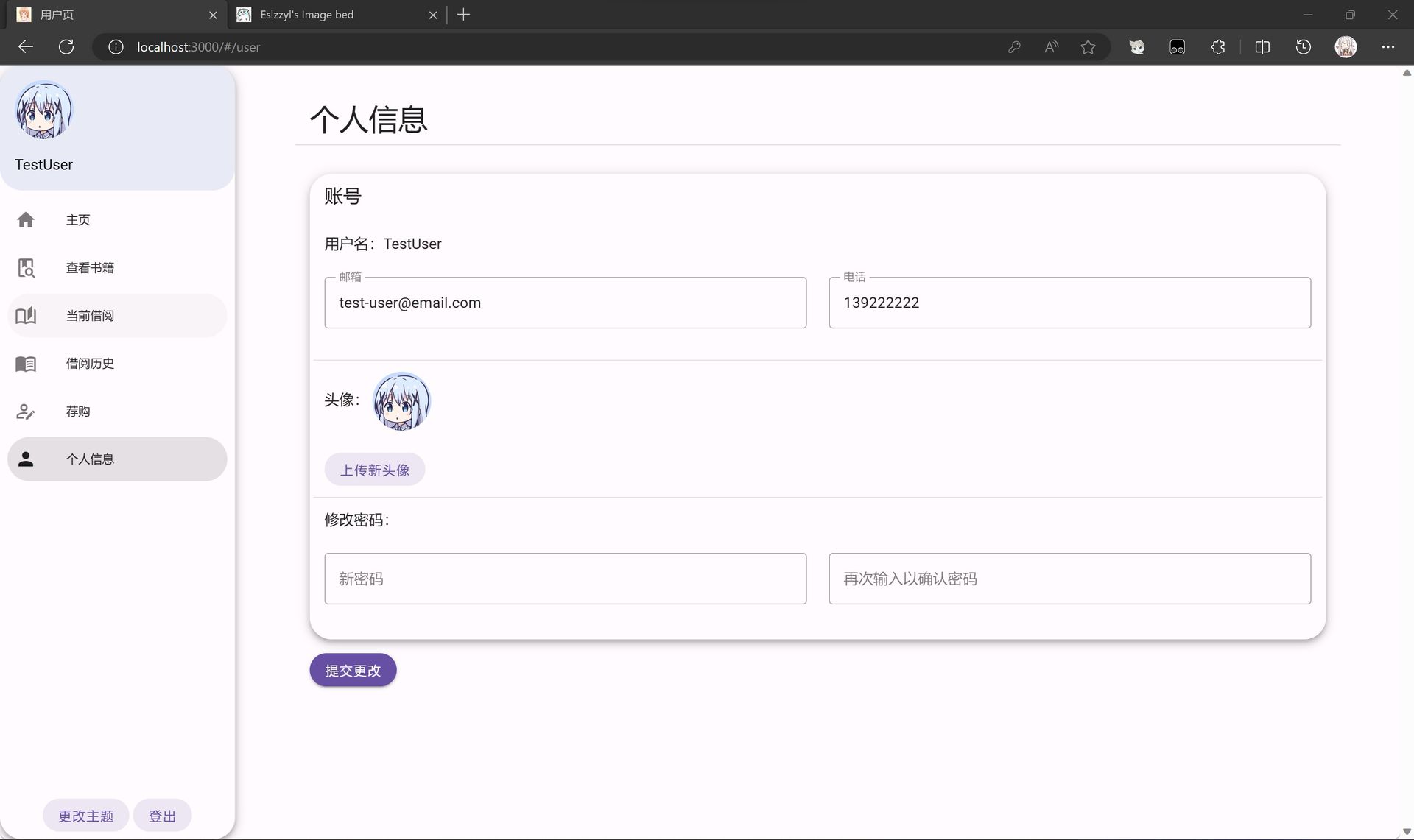Click the 上传新头像 upload button

tap(374, 469)
